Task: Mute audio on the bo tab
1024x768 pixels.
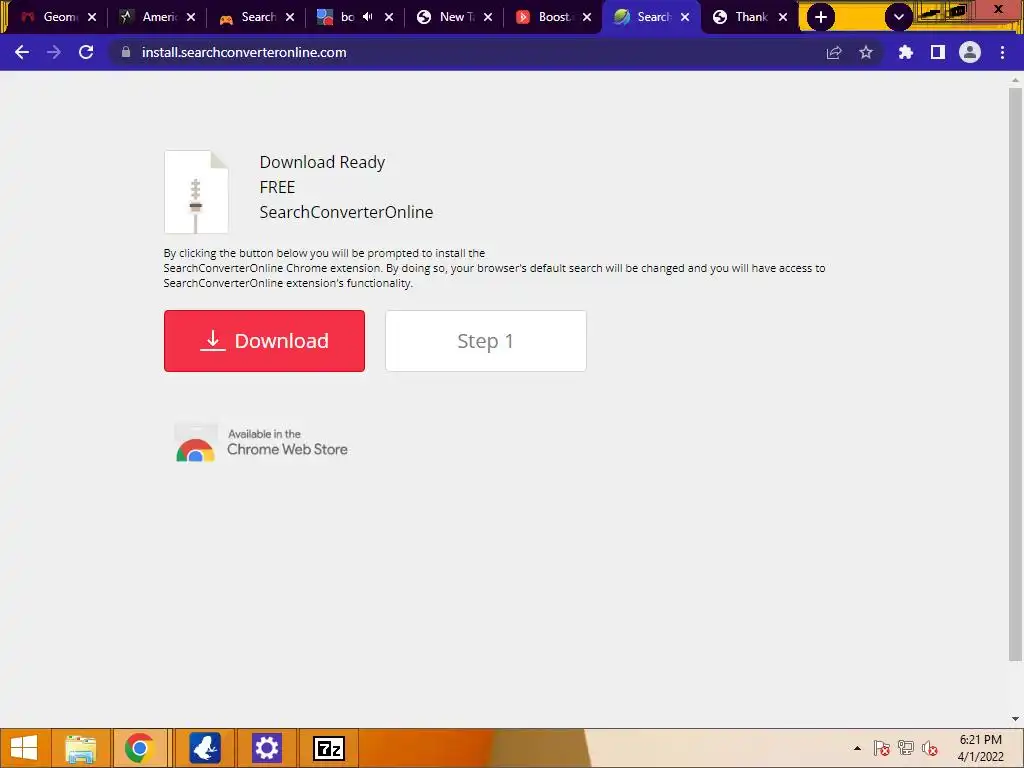Action: [x=368, y=17]
